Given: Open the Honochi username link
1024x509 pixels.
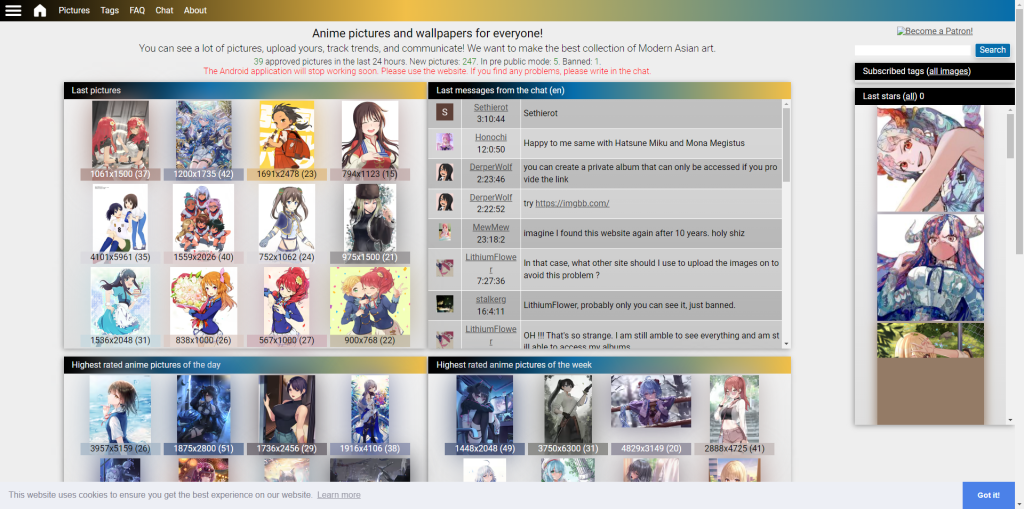Looking at the screenshot, I should pos(490,137).
